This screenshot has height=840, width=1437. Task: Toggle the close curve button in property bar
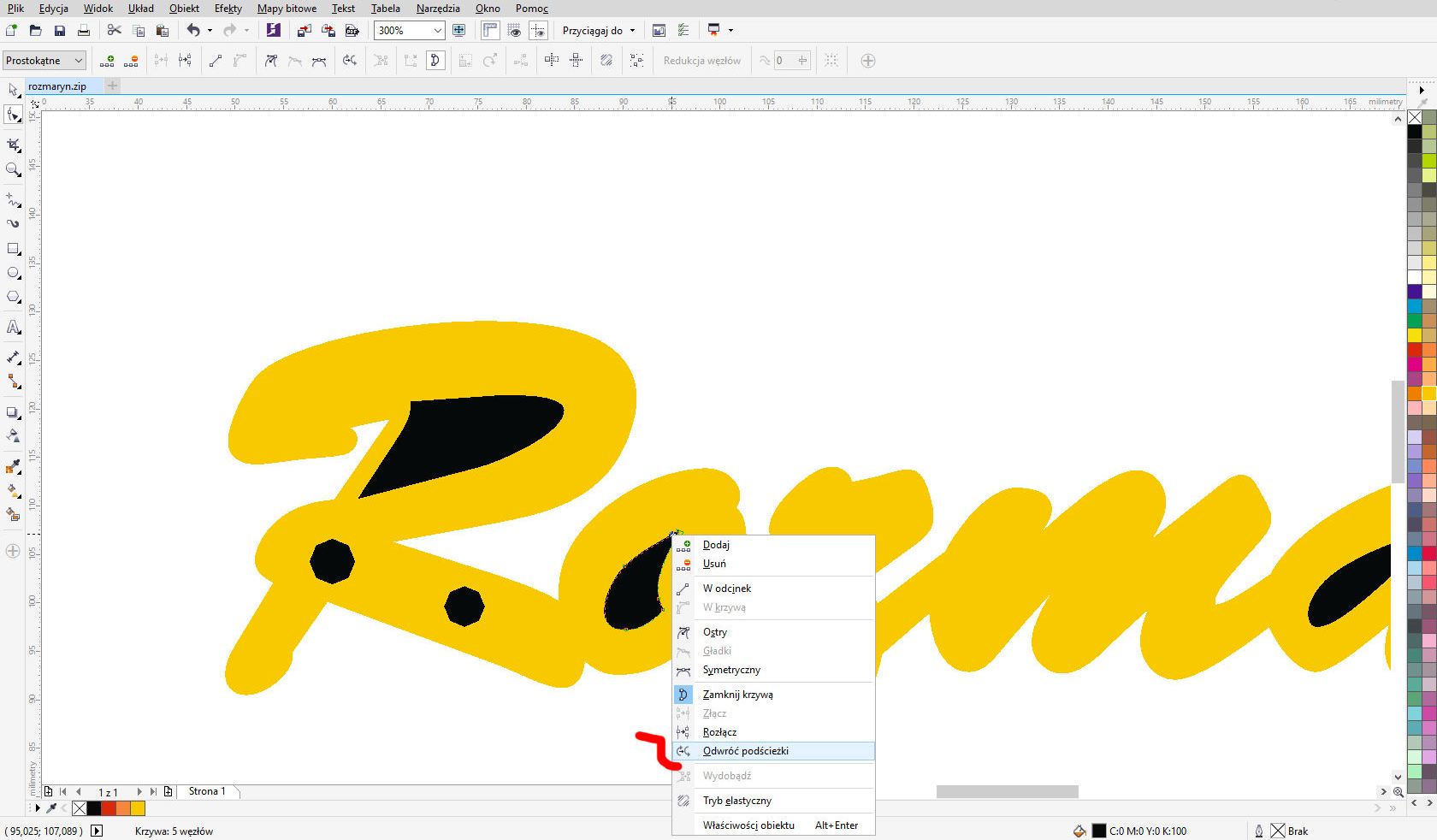pos(435,61)
